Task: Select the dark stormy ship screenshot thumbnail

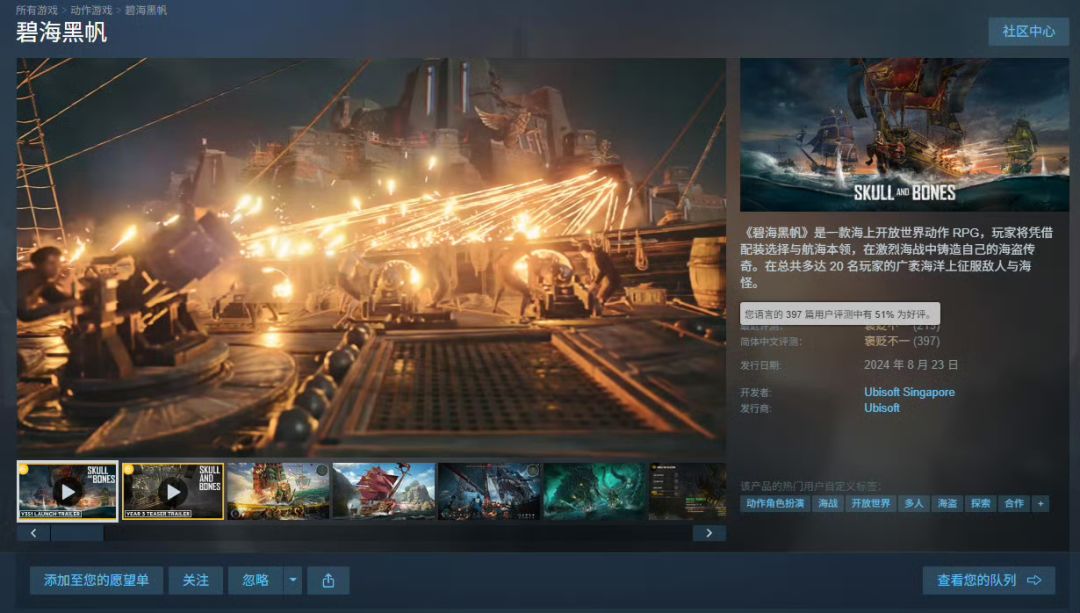Action: coord(489,491)
